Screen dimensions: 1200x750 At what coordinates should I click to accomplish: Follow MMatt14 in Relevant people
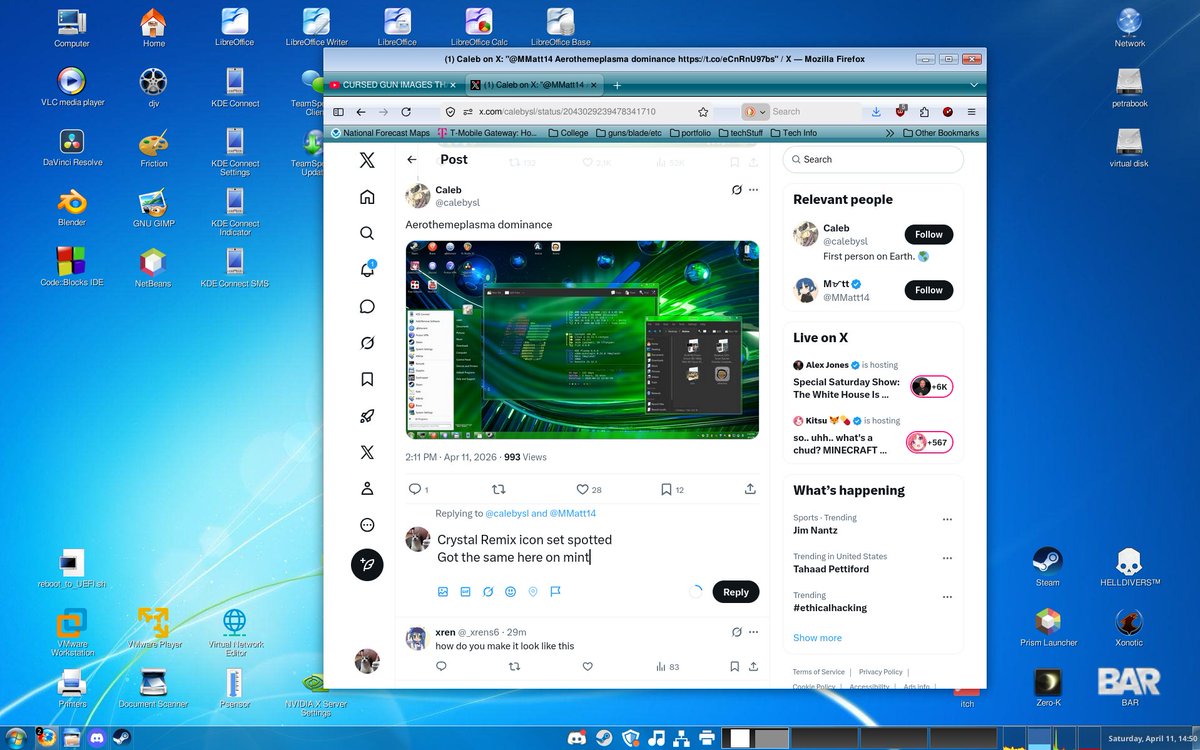coord(929,290)
